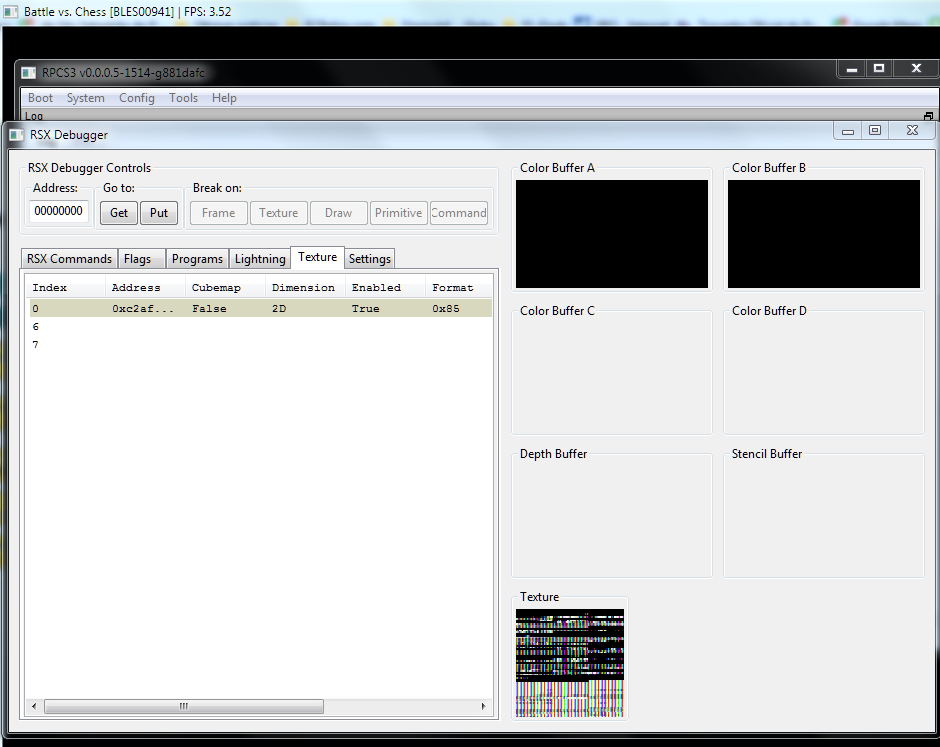Click the Put button

[159, 212]
